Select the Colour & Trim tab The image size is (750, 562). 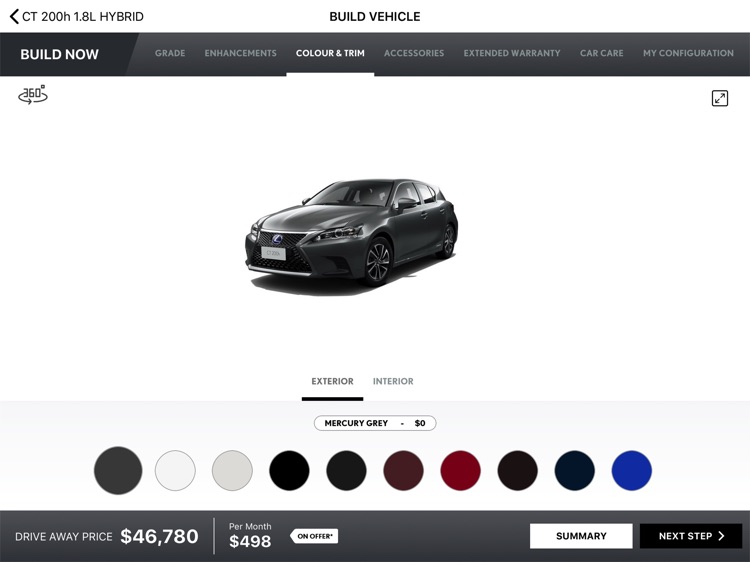click(330, 53)
